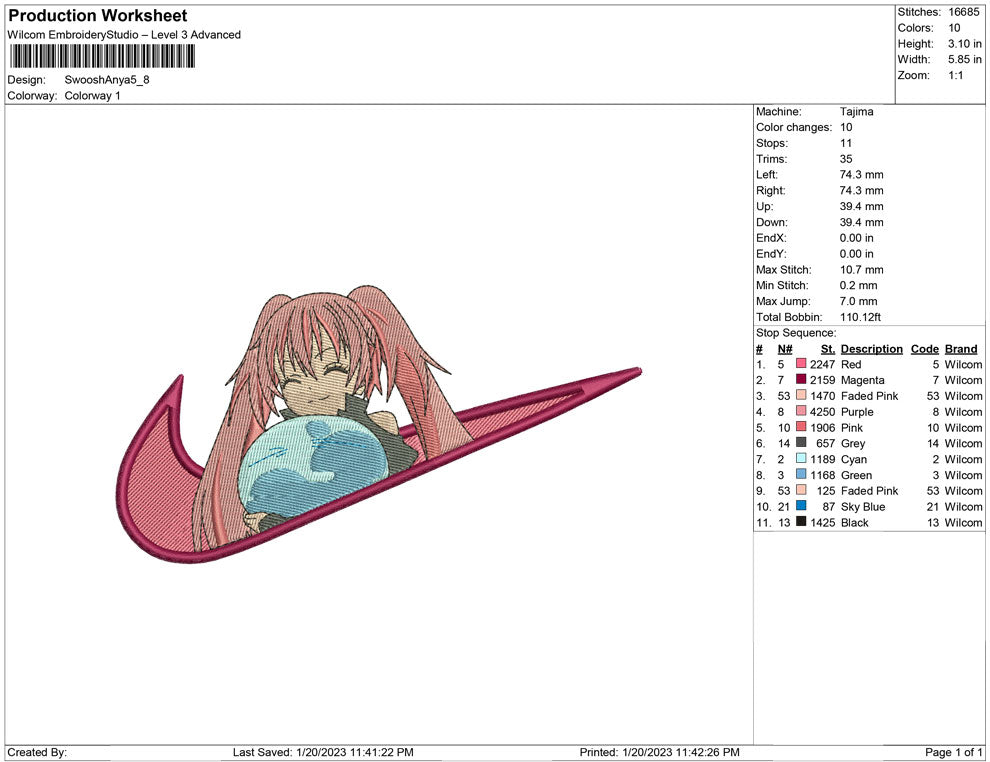Click the Magenta color swatch in row 2

(801, 379)
